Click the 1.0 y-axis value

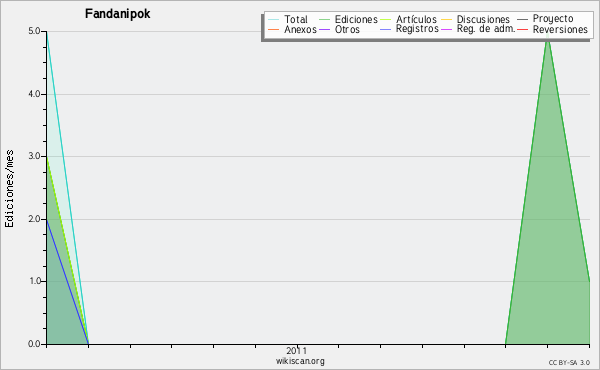click(34, 281)
